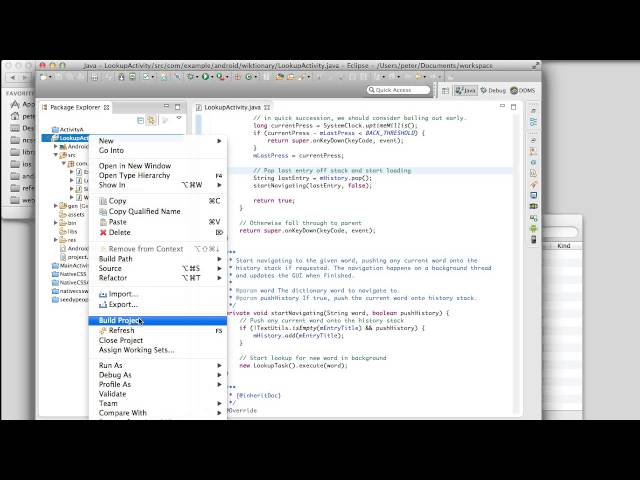Close the LookupActivity.java editor tab
Viewport: 640px width, 480px height.
pos(267,107)
